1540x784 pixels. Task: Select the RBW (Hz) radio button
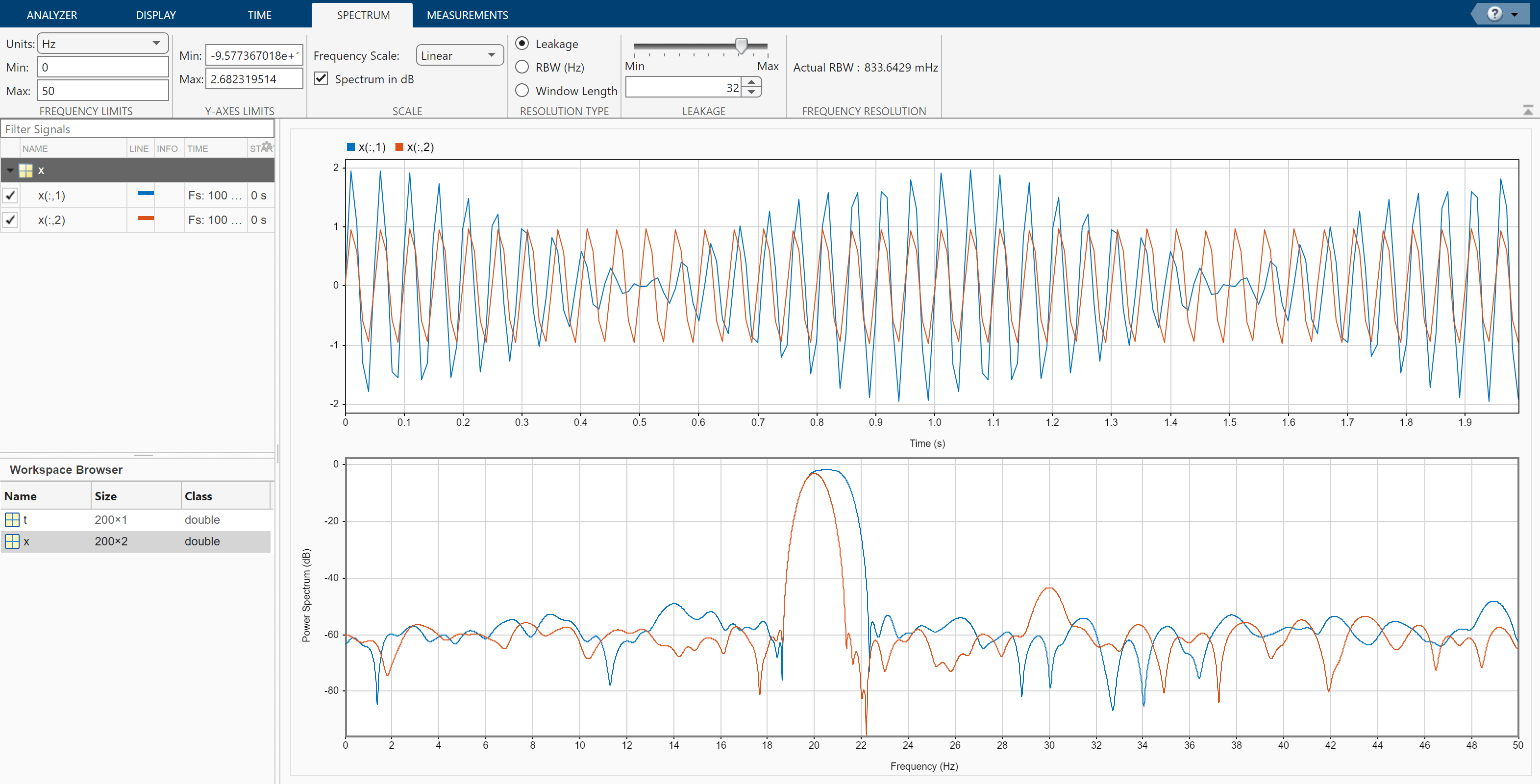pos(522,67)
